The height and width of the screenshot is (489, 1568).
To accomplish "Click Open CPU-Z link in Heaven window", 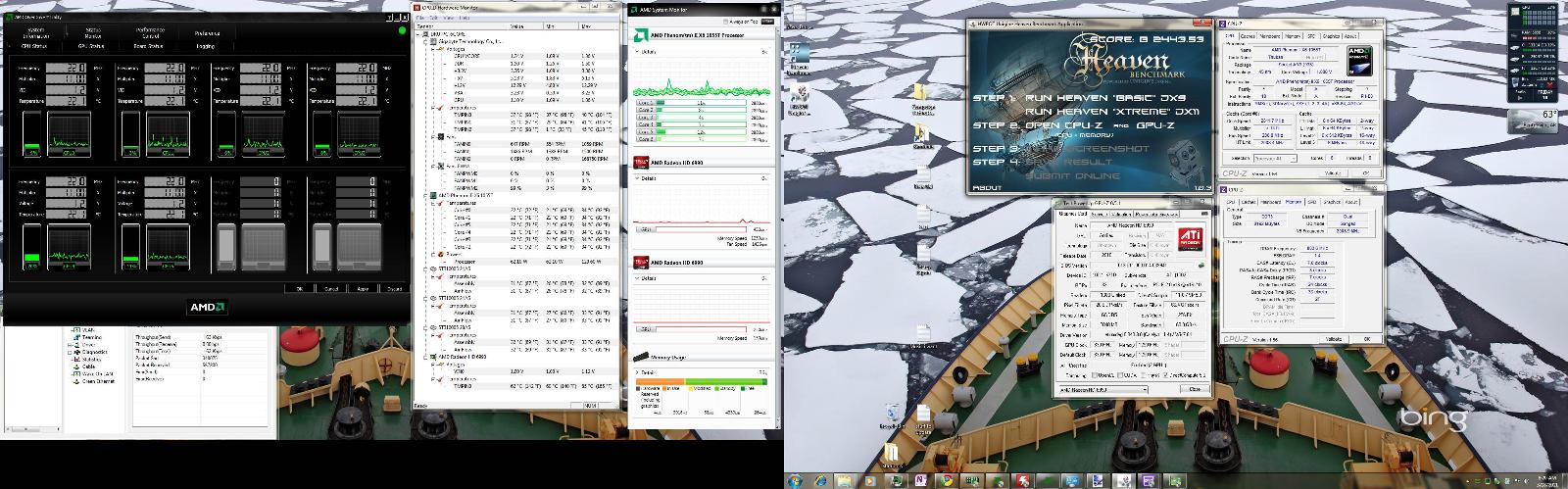I will pyautogui.click(x=1064, y=124).
